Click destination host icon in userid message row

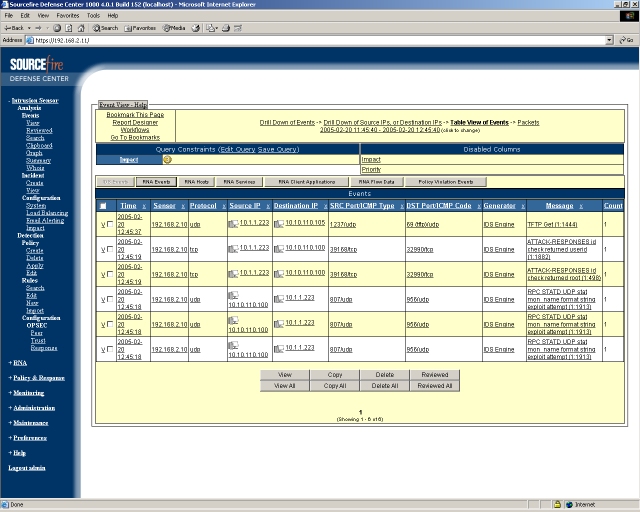[279, 249]
